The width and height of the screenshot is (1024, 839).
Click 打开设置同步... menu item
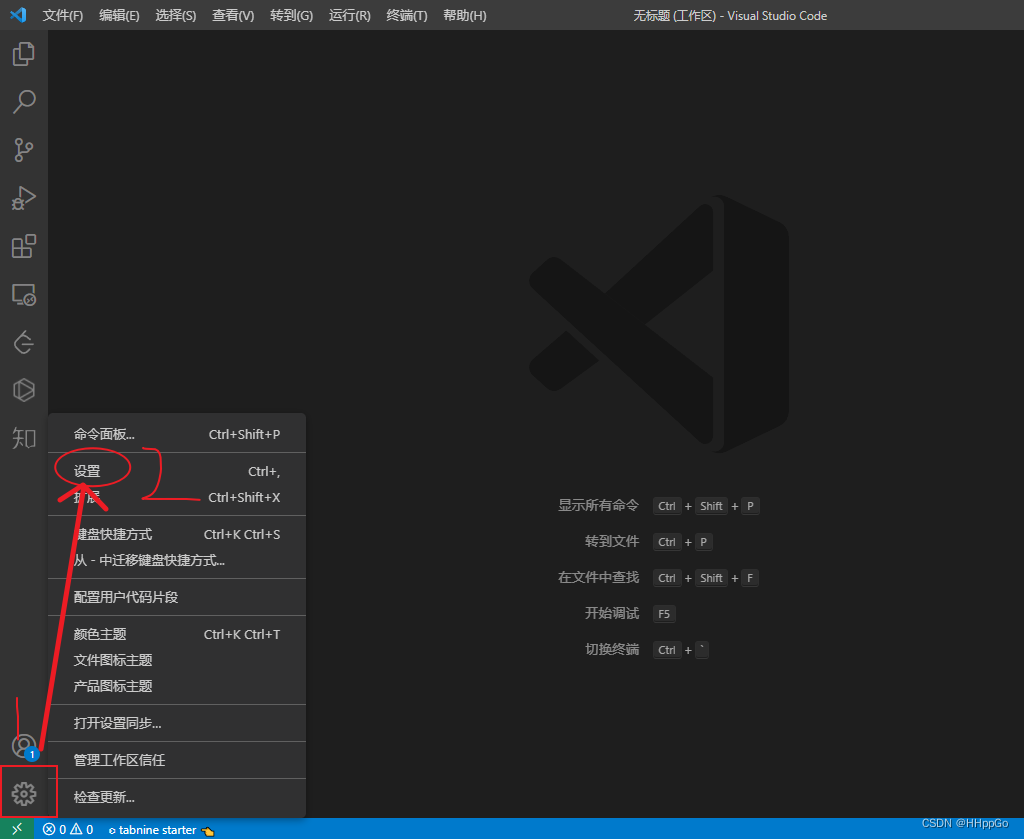(x=177, y=723)
